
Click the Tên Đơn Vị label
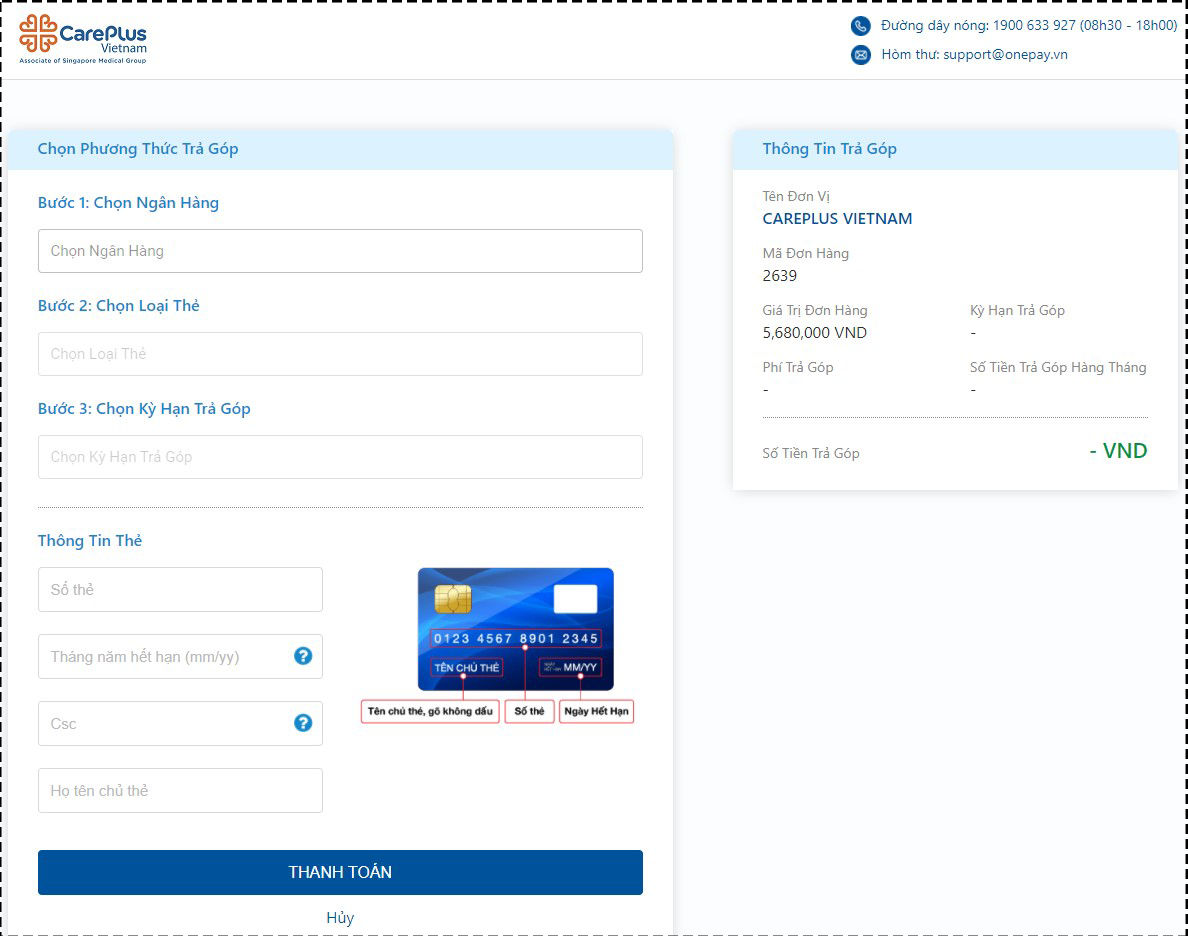coord(796,197)
